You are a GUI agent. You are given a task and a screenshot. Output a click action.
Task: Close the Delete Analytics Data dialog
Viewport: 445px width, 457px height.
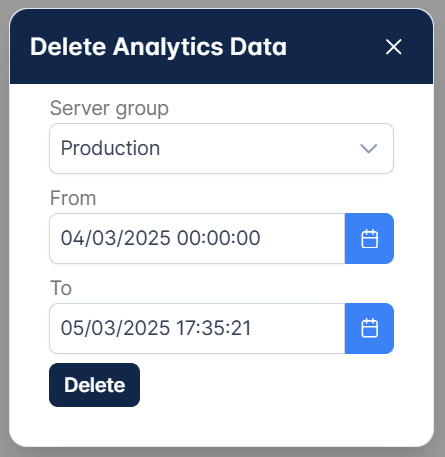393,47
